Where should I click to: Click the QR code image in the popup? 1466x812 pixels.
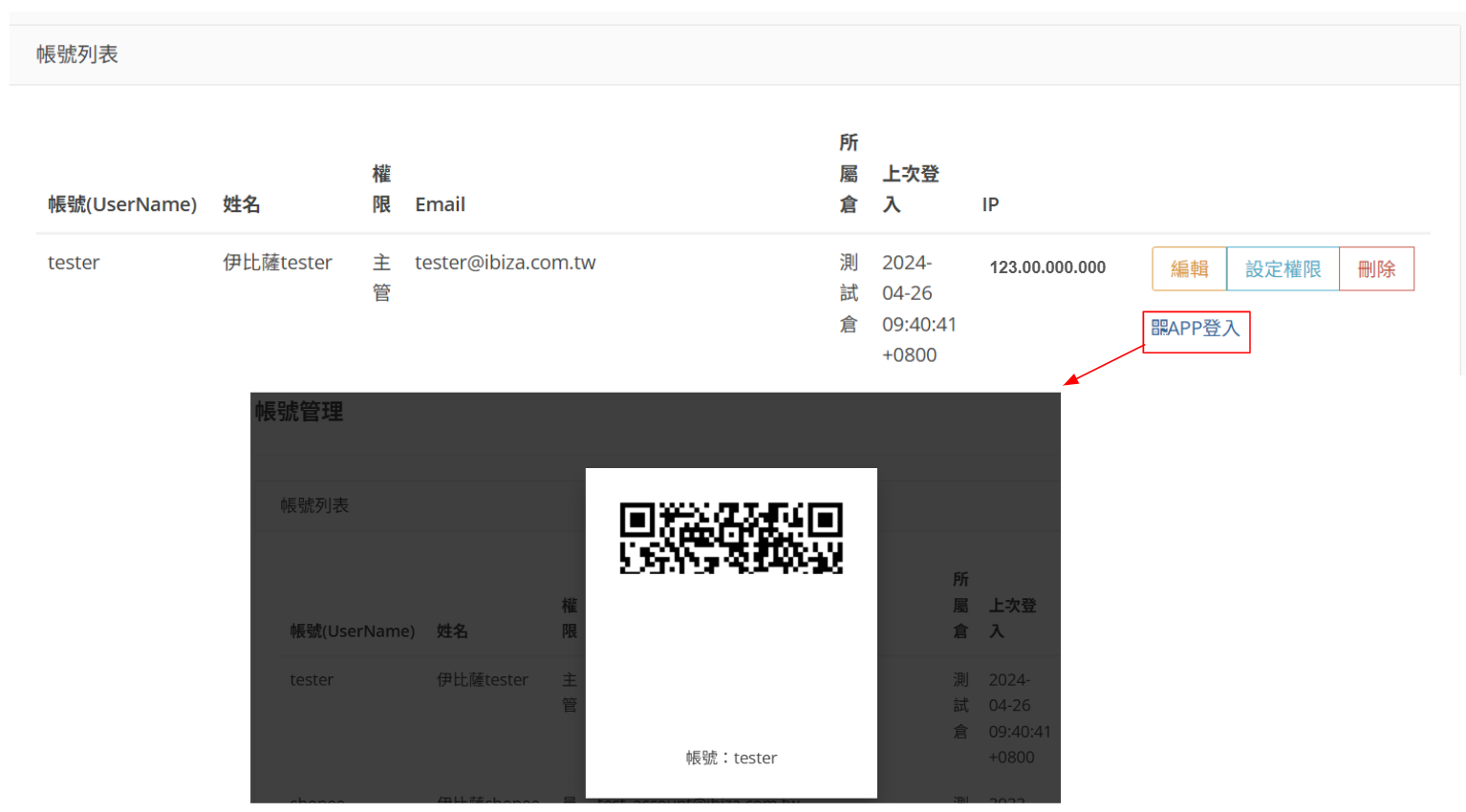(x=731, y=538)
